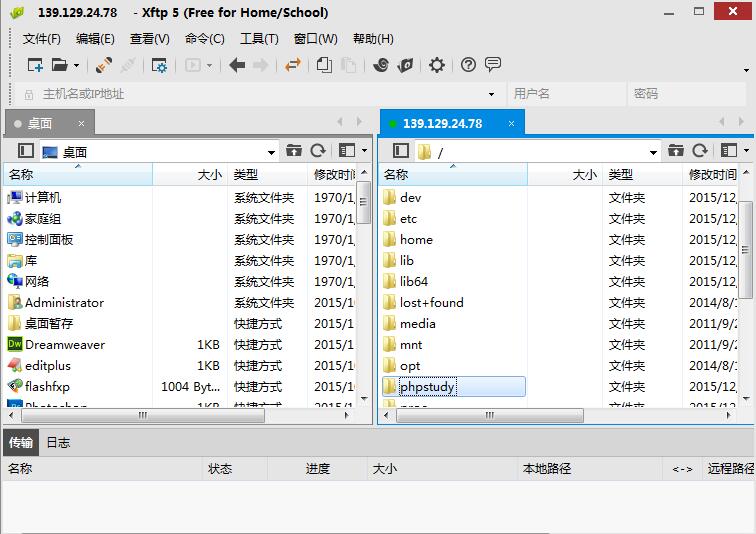Click the New Session toolbar icon
756x534 pixels.
[35, 65]
